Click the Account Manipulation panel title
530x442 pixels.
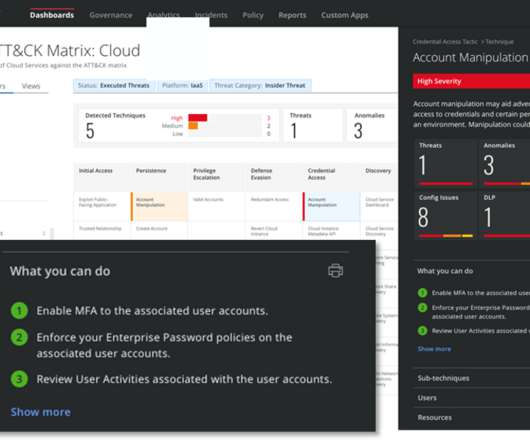tap(470, 57)
